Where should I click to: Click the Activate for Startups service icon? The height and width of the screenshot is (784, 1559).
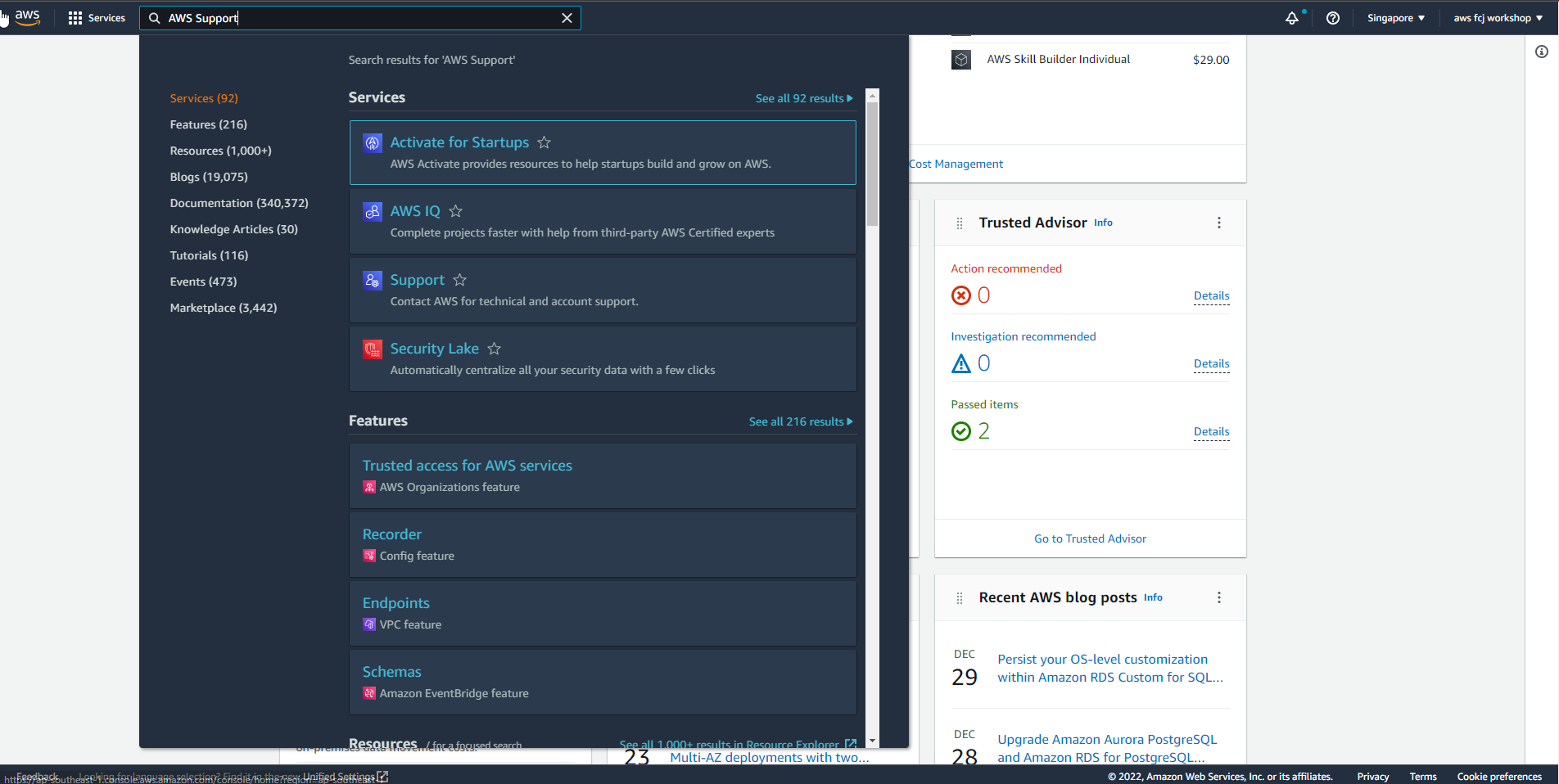point(373,143)
